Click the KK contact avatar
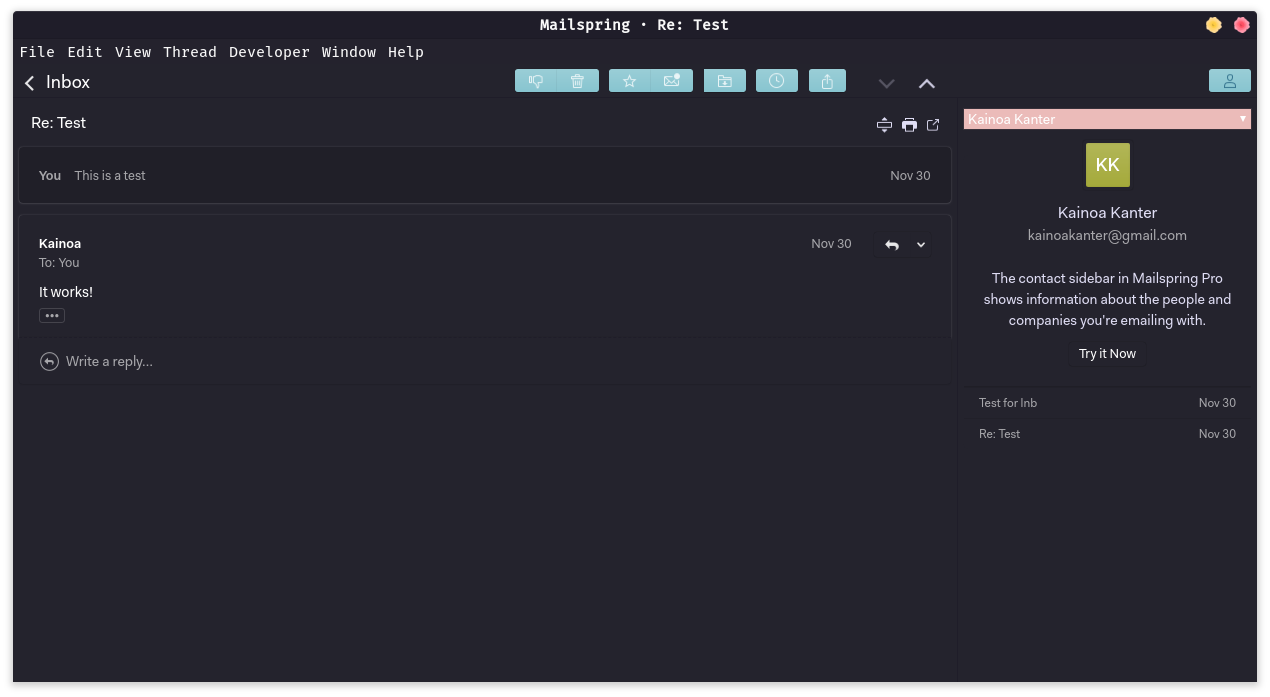 coord(1108,165)
